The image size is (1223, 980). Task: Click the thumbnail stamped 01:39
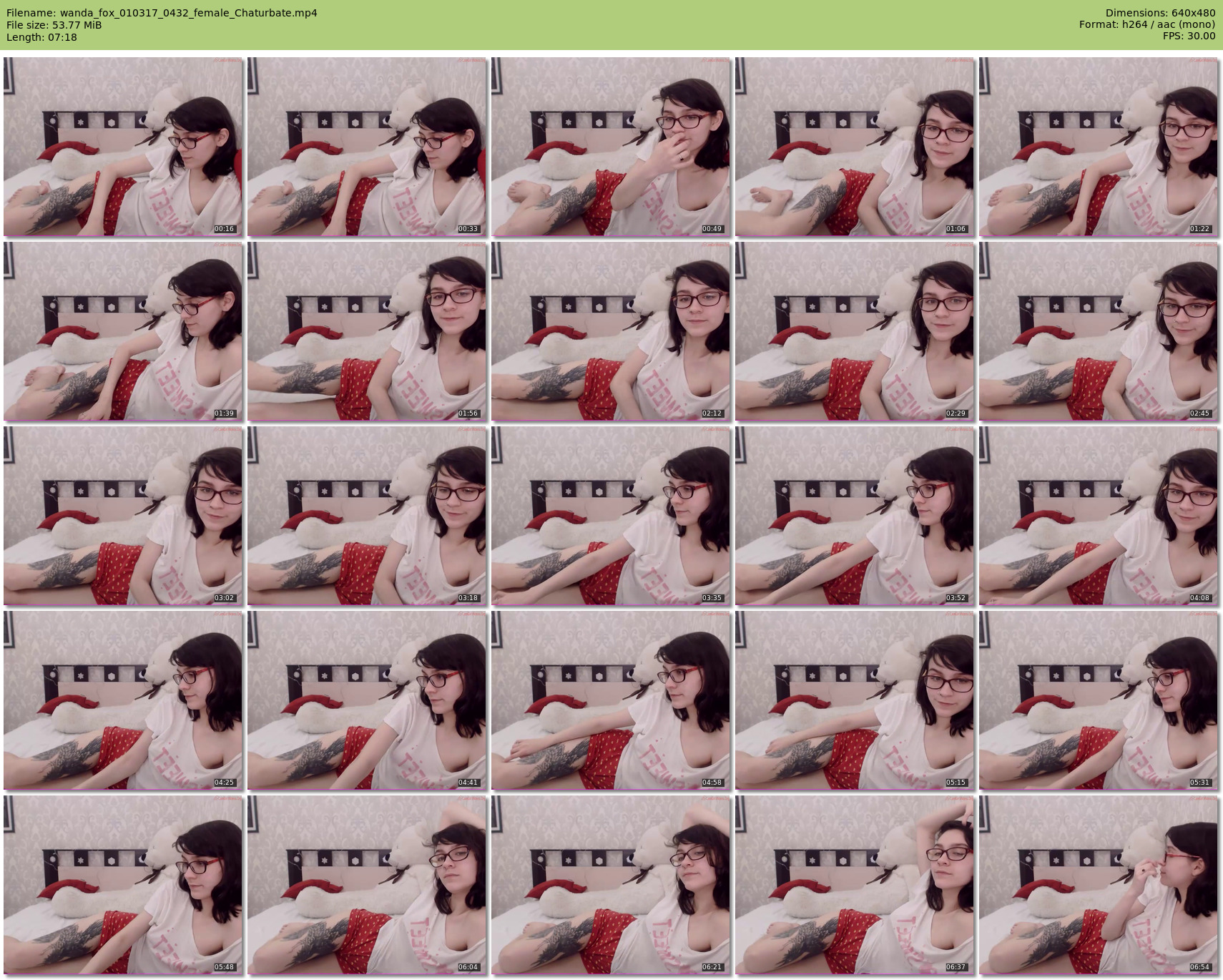[123, 331]
